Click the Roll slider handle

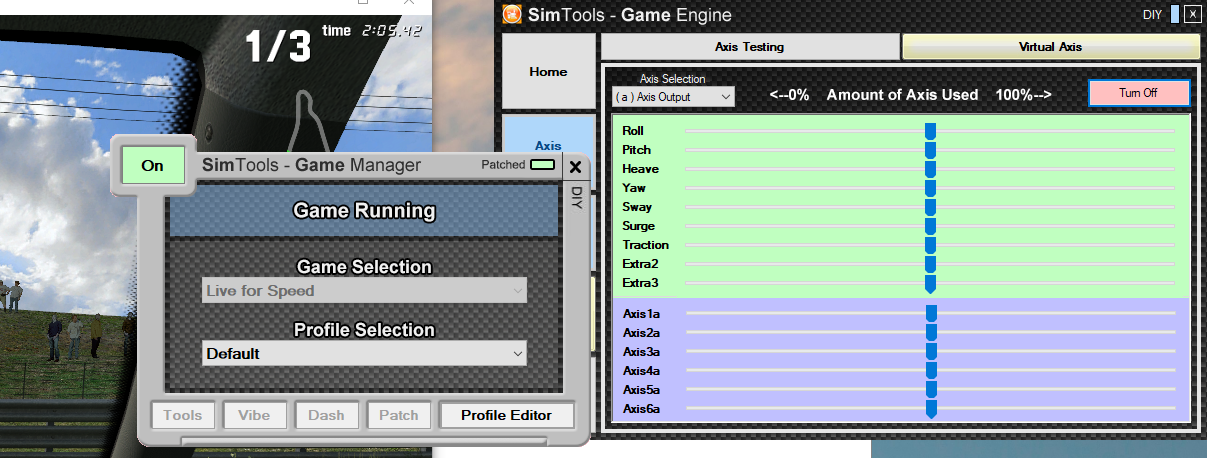[x=931, y=131]
